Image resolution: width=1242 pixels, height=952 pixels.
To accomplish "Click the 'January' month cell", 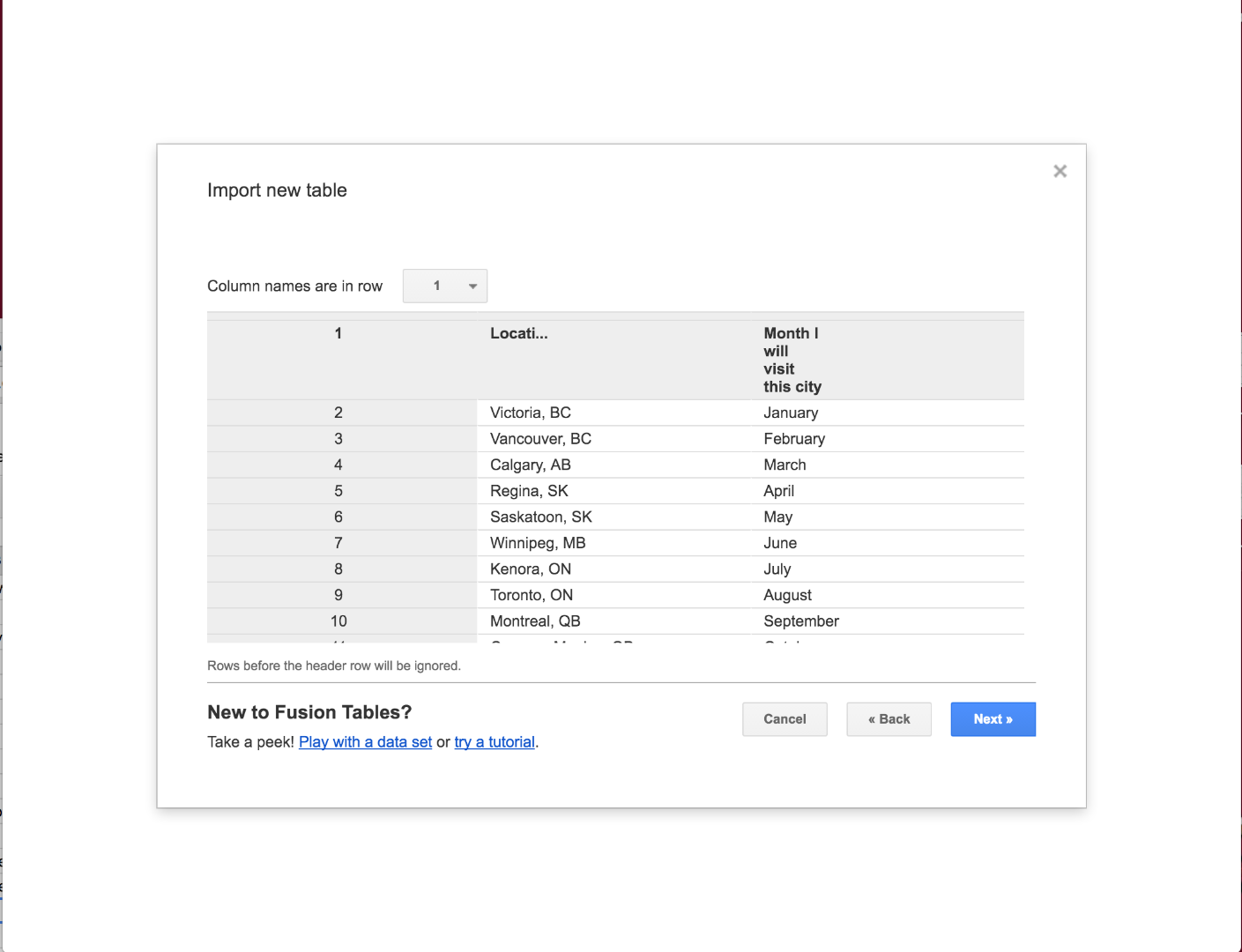I will pos(791,413).
